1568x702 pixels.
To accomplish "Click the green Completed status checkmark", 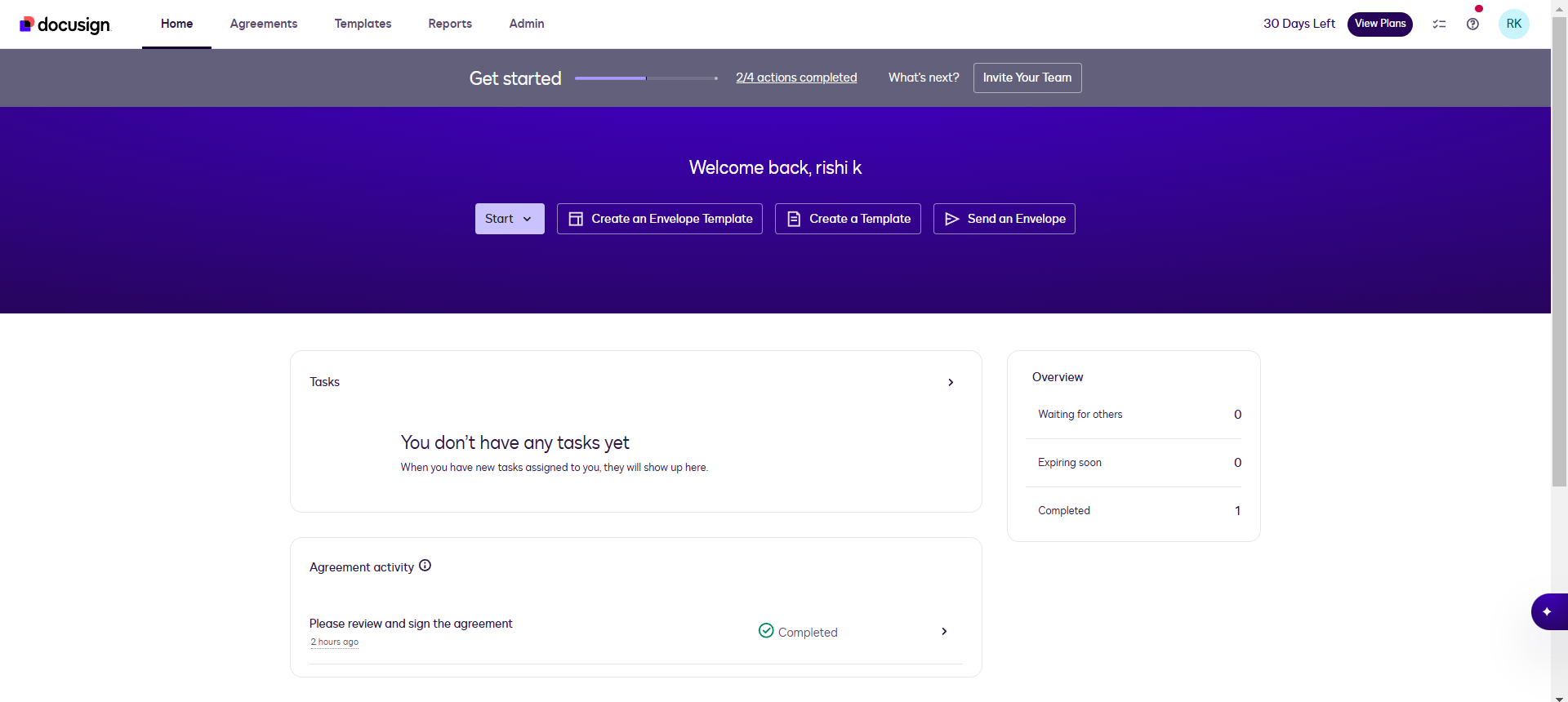I will click(x=766, y=631).
